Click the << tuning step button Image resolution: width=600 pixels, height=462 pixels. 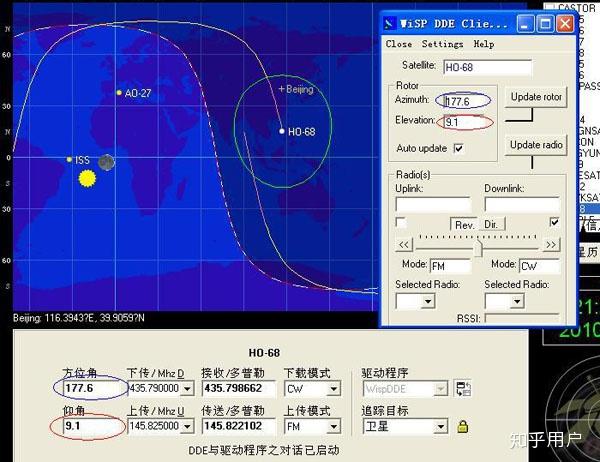[404, 245]
